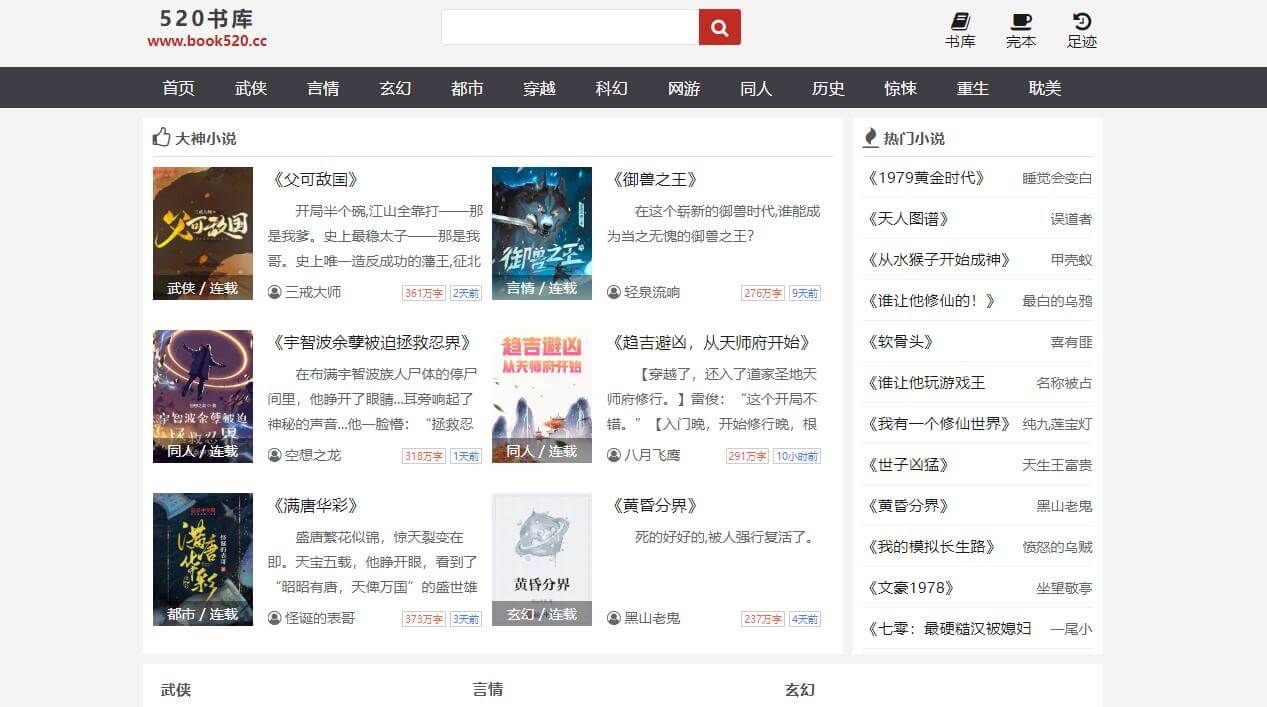Open the 《趋吉避凶，从天师府开始》 title link
The height and width of the screenshot is (707, 1267).
710,343
